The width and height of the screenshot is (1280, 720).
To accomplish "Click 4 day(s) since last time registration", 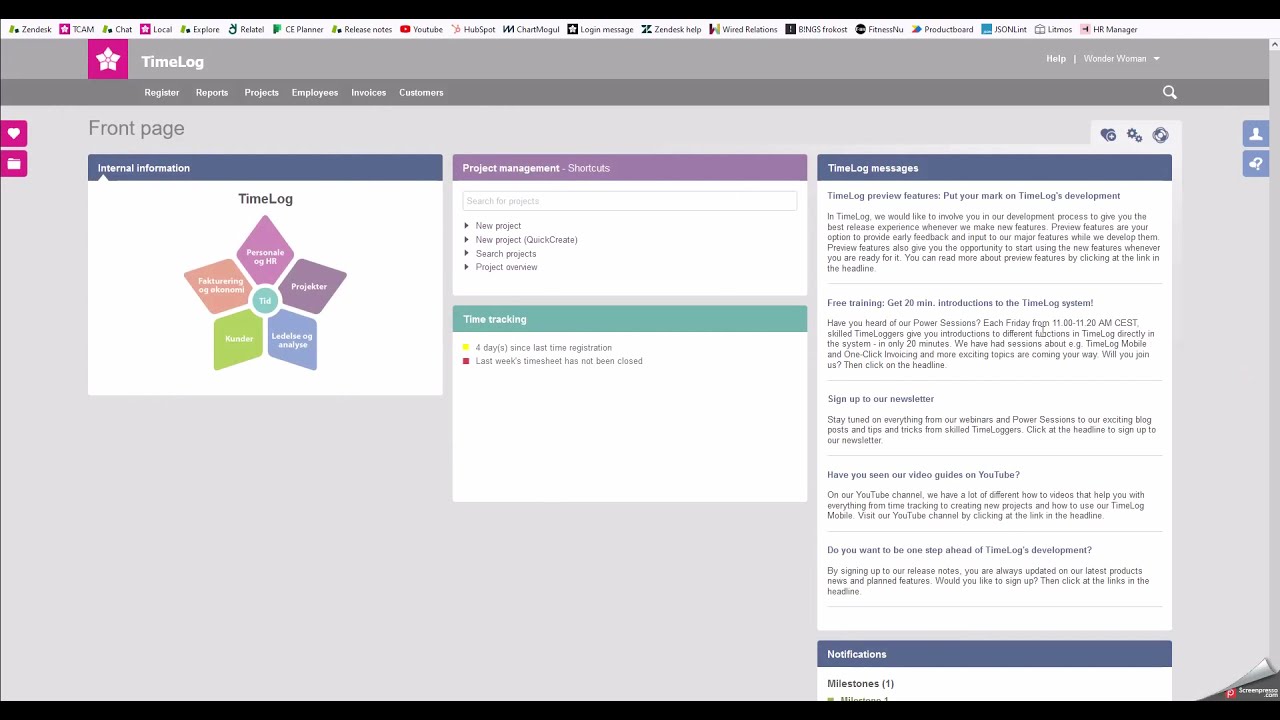I will pyautogui.click(x=544, y=348).
